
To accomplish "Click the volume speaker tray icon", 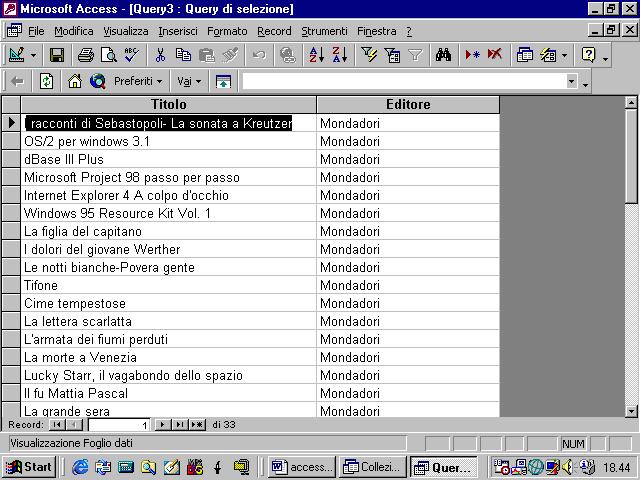I will click(567, 467).
